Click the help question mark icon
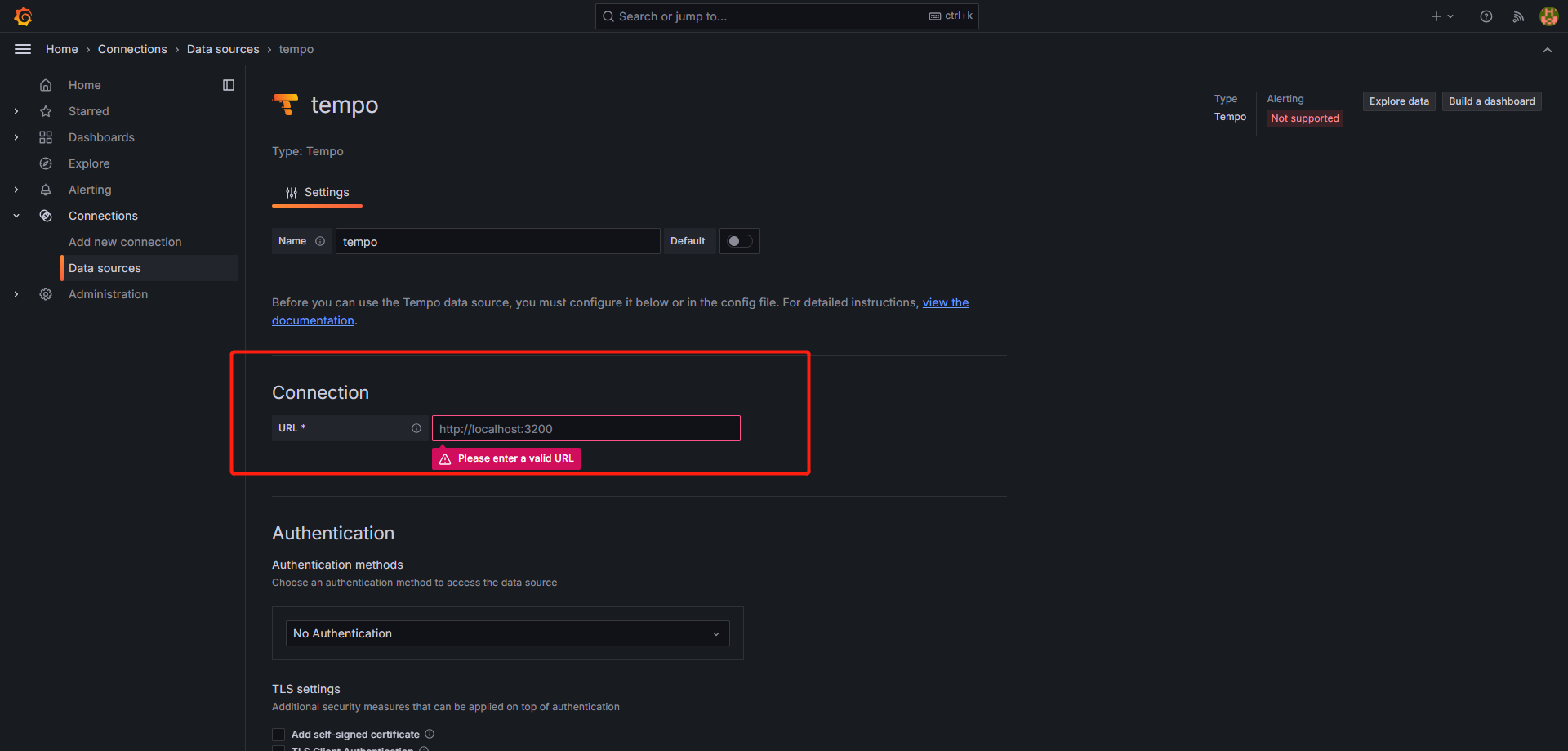The height and width of the screenshot is (751, 1568). pos(1486,16)
